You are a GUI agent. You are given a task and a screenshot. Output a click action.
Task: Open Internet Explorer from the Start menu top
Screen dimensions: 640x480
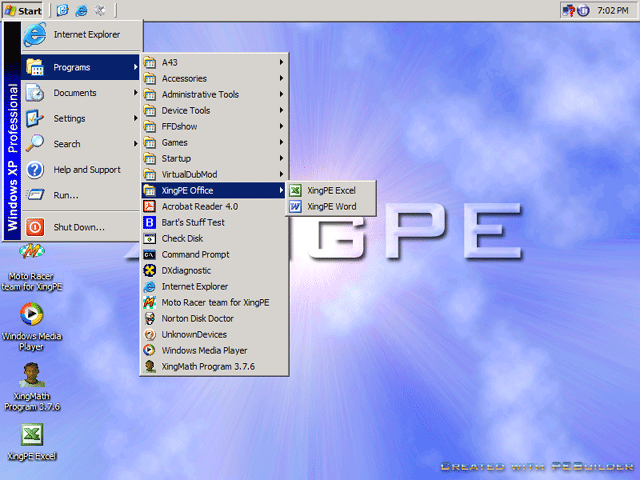pyautogui.click(x=82, y=35)
